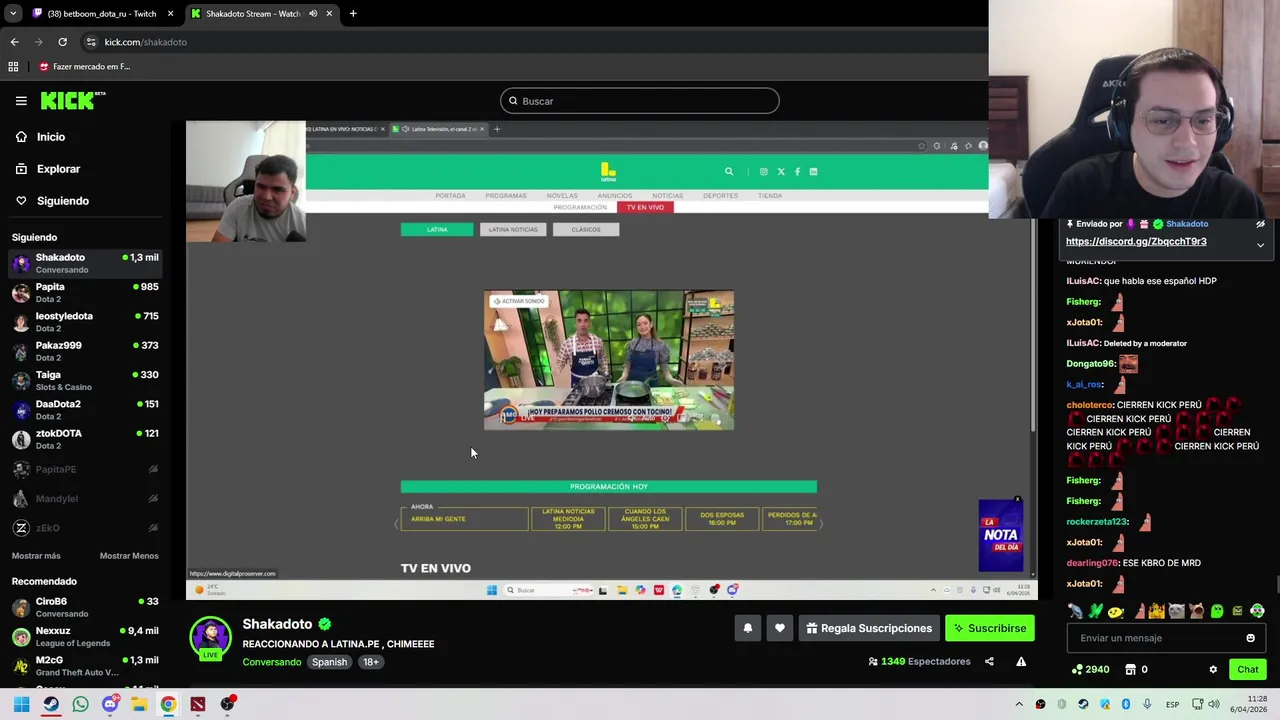Open the pinned discord.gg link

click(x=1136, y=241)
